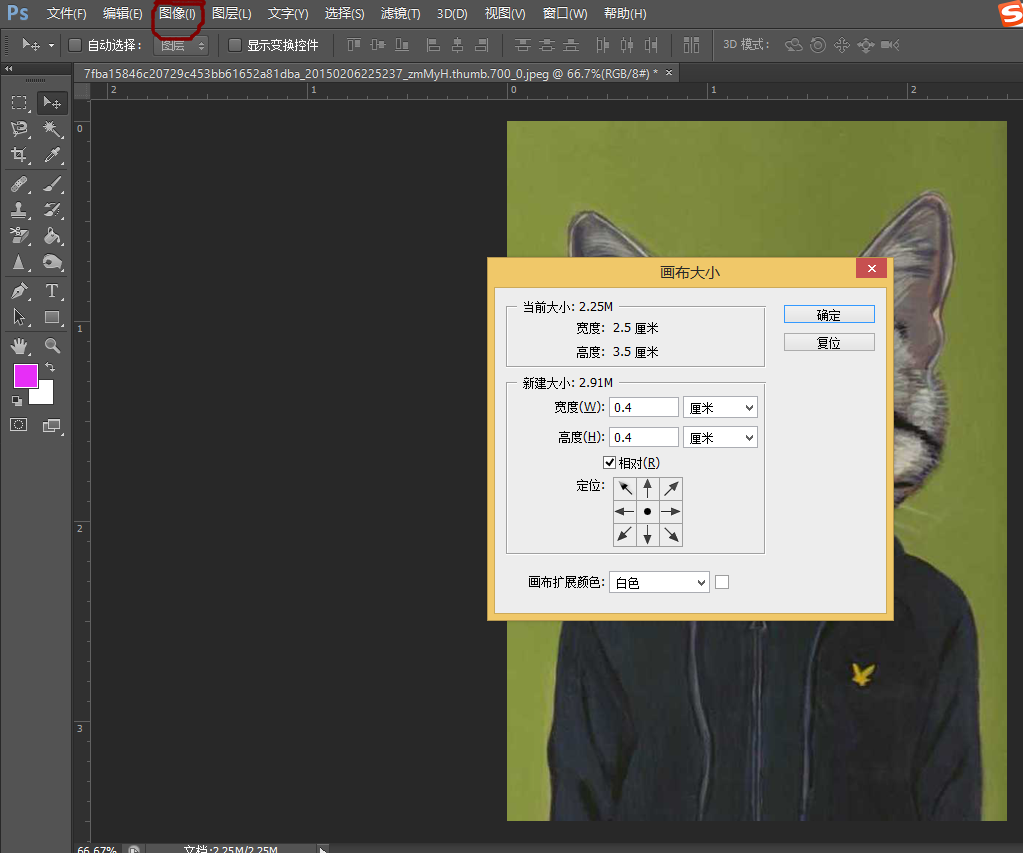1023x853 pixels.
Task: Select the Magic Wand tool
Action: pos(52,129)
